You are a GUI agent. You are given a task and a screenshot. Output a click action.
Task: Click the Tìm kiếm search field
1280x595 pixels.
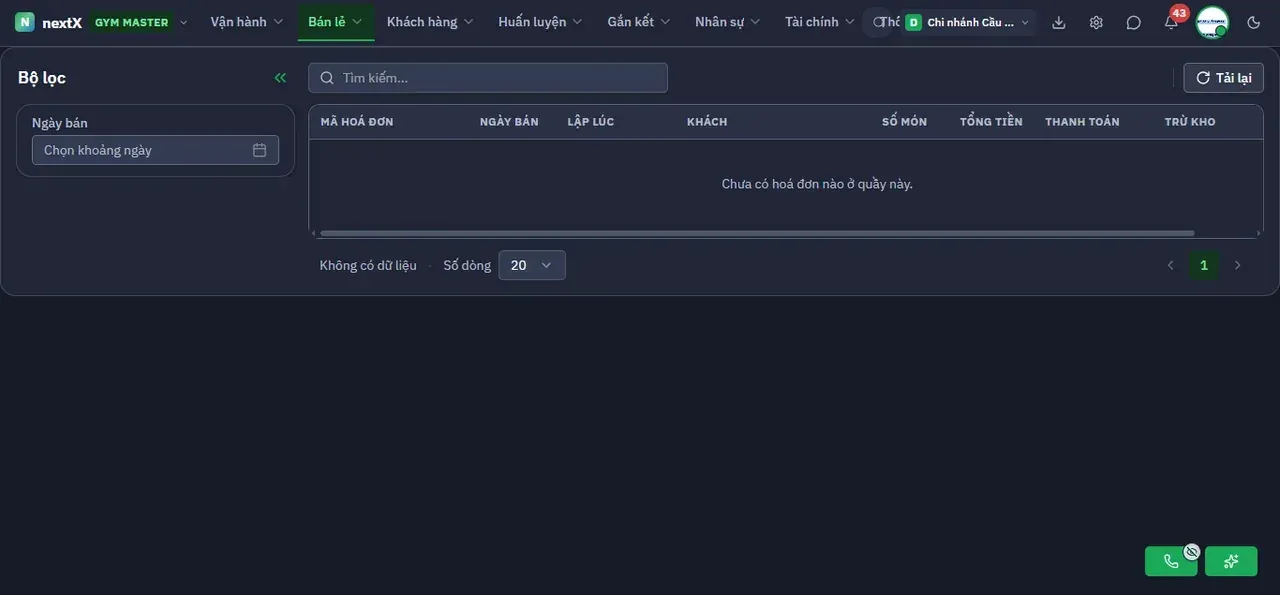pyautogui.click(x=488, y=78)
